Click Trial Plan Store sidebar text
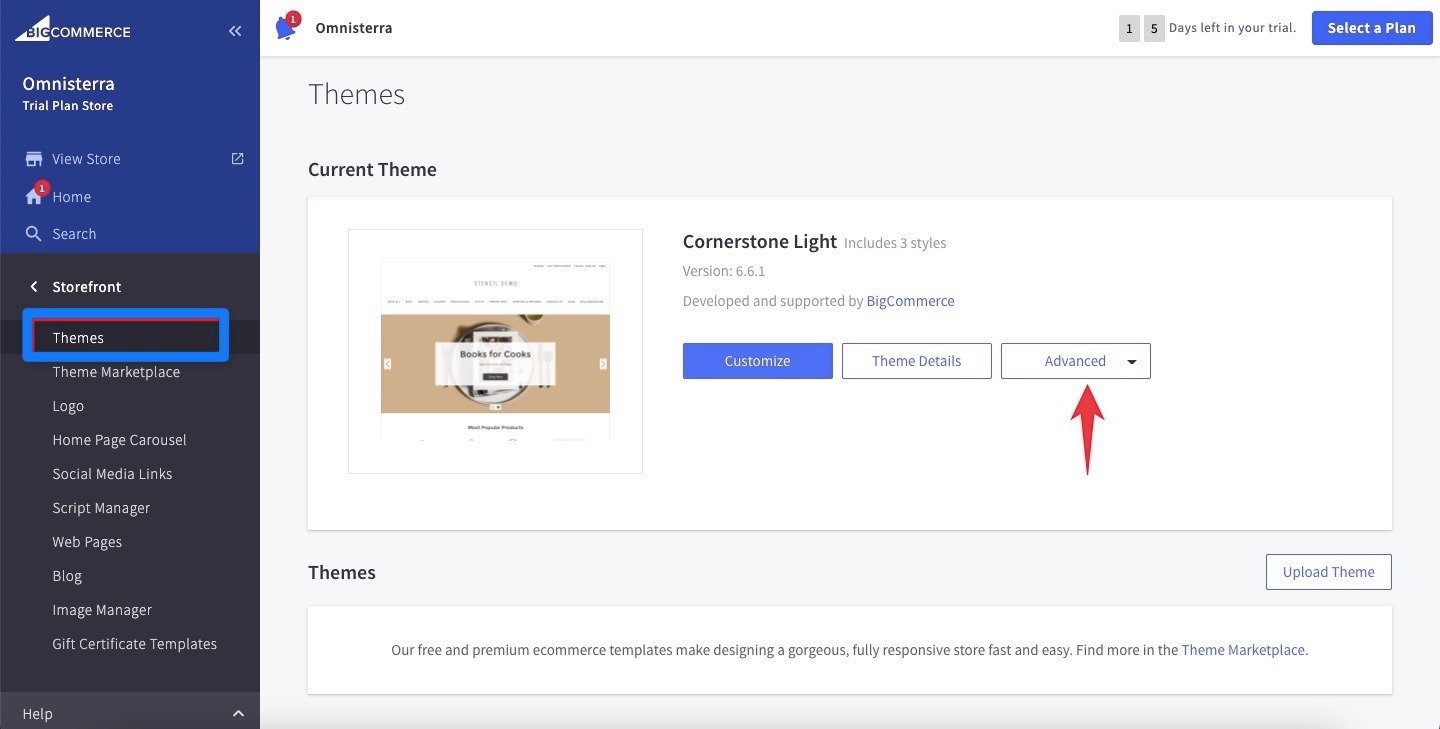1440x729 pixels. click(x=68, y=106)
